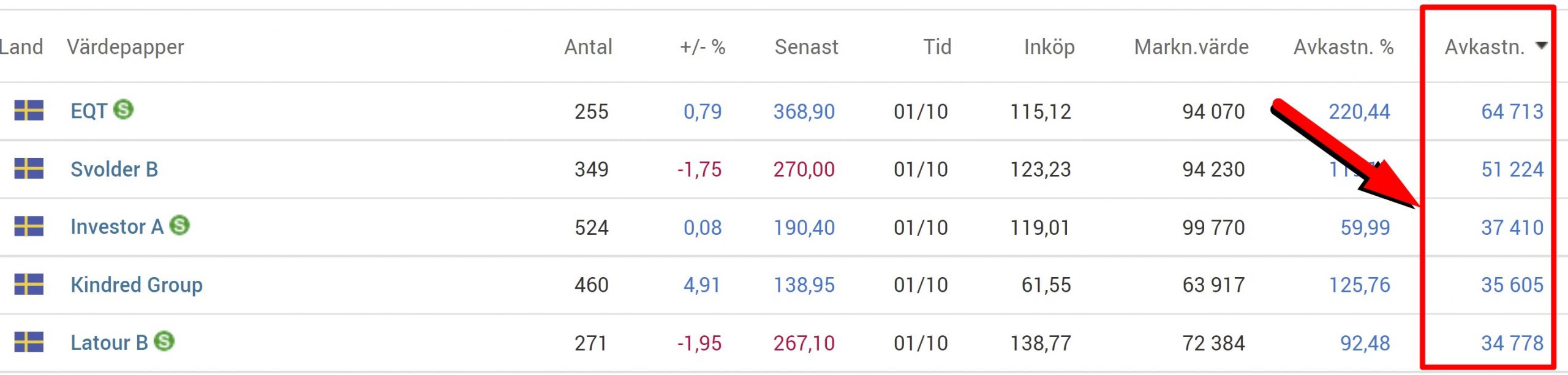Sort by the Markn.värde column header

click(x=1191, y=47)
